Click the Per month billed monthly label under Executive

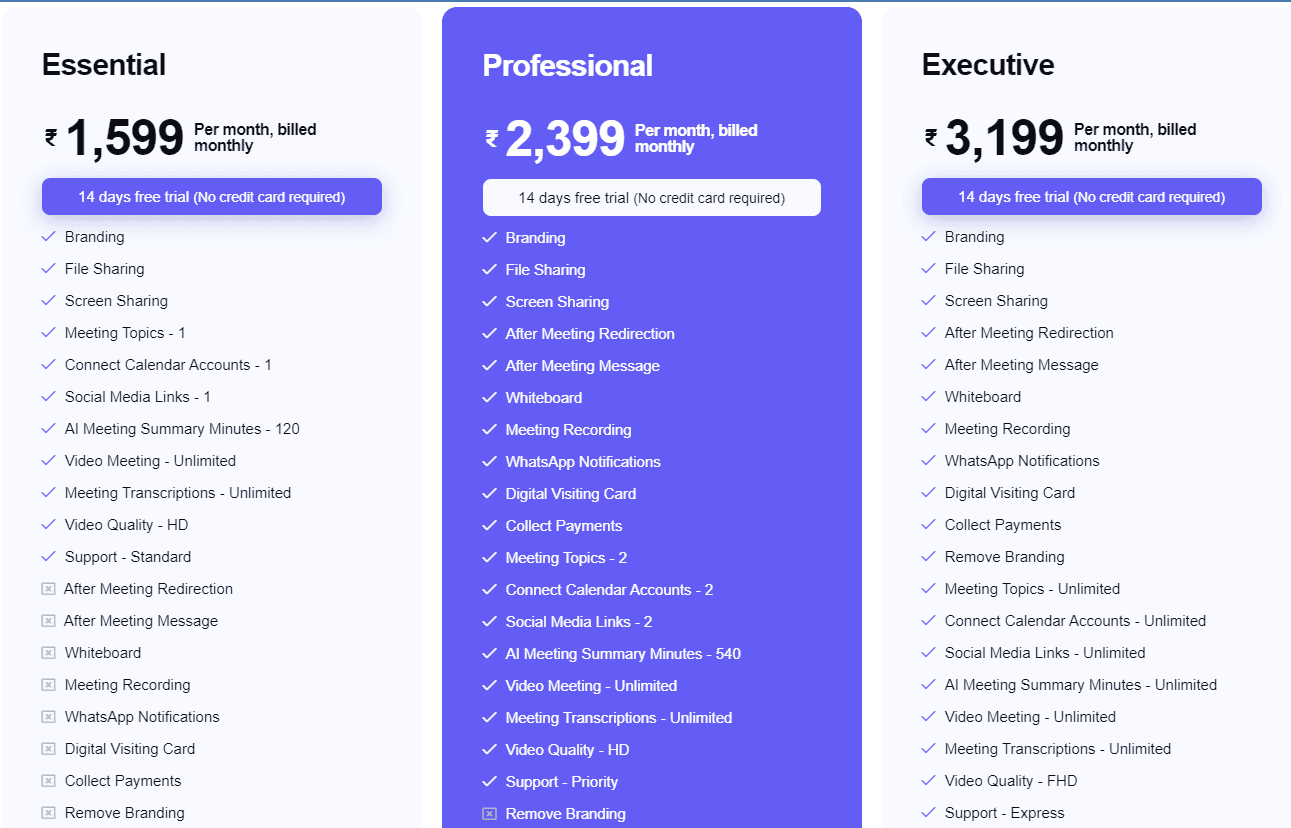1135,137
